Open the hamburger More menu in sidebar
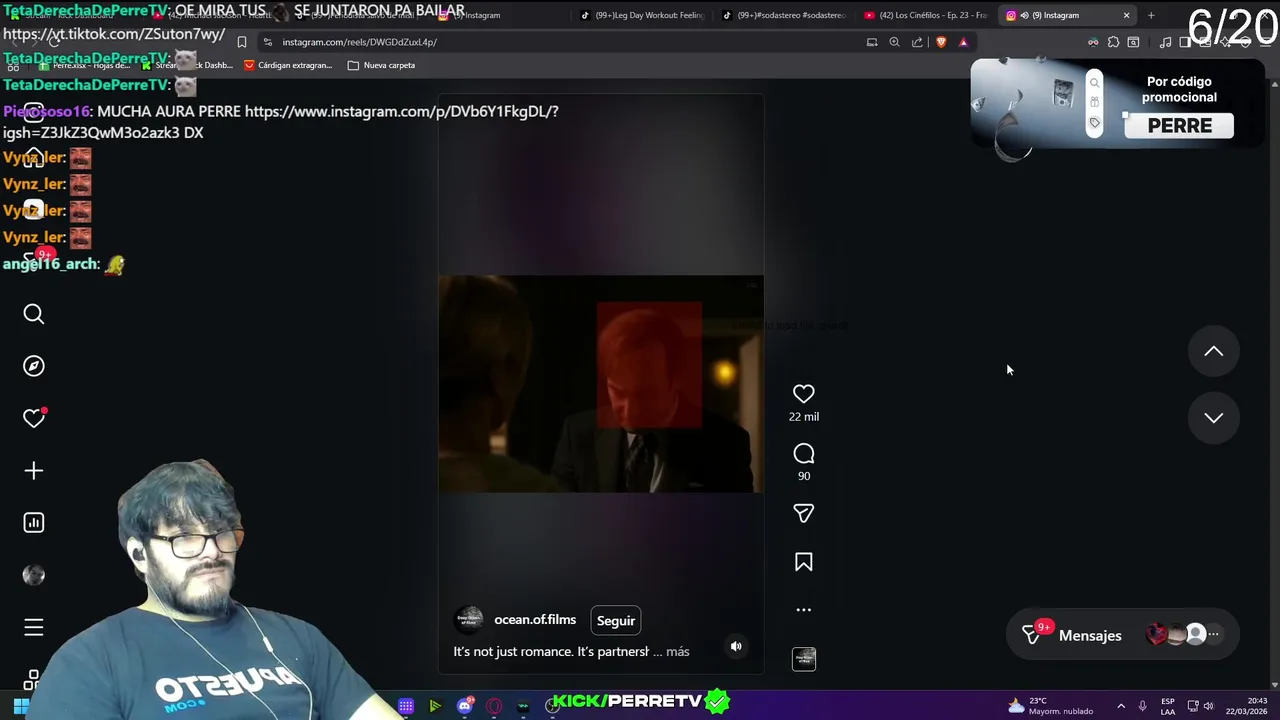This screenshot has width=1280, height=720. pyautogui.click(x=34, y=627)
